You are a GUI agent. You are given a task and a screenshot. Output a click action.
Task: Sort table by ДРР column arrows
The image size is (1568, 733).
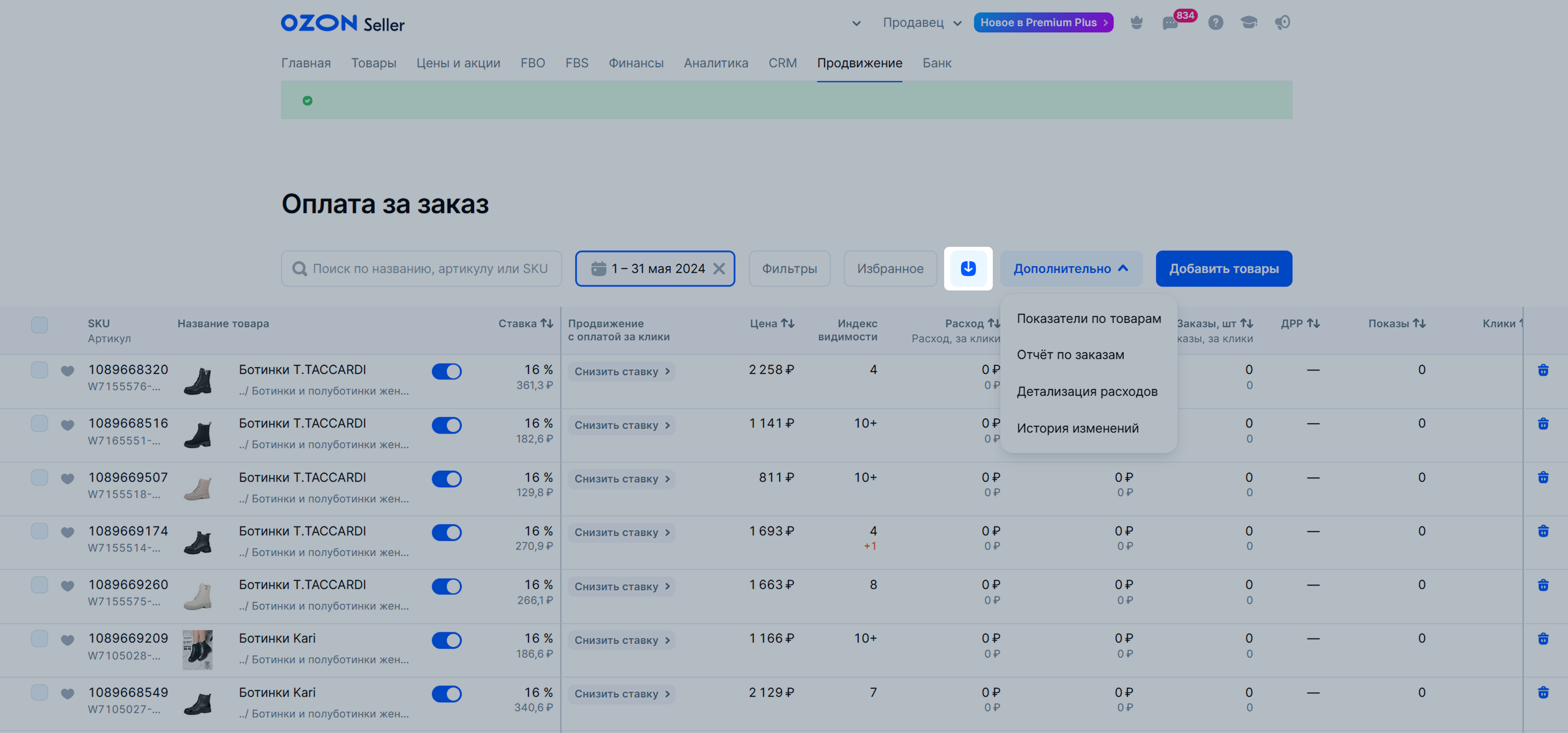pyautogui.click(x=1313, y=323)
